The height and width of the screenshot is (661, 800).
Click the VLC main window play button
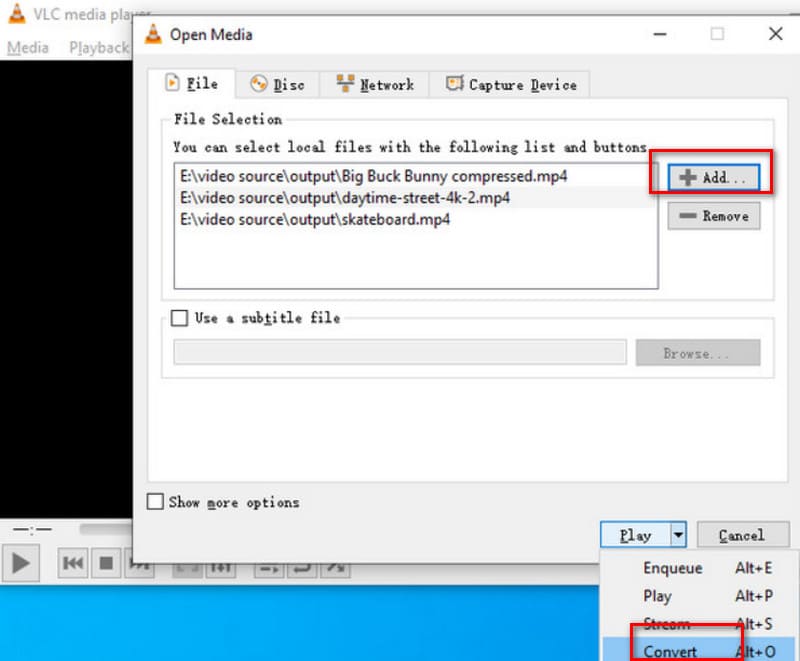[20, 564]
